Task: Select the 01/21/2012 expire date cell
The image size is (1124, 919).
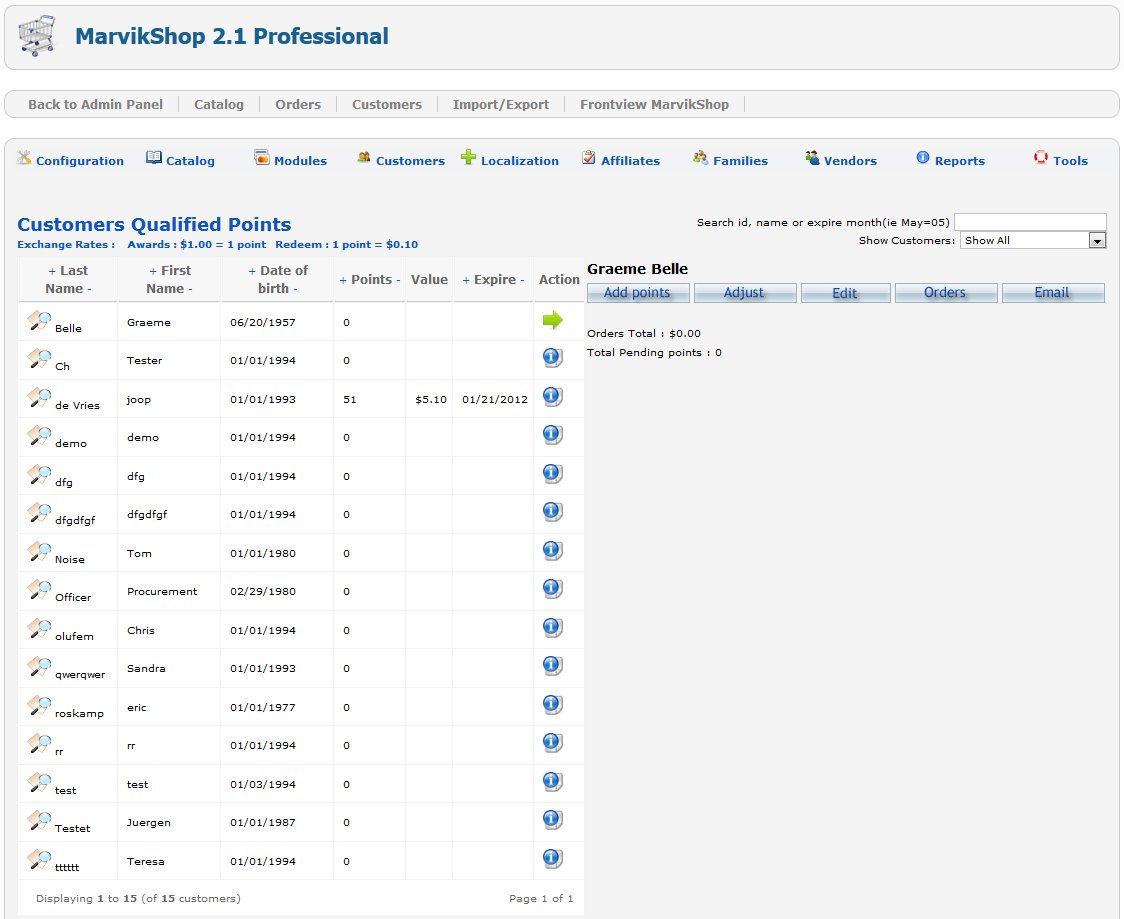Action: click(495, 399)
